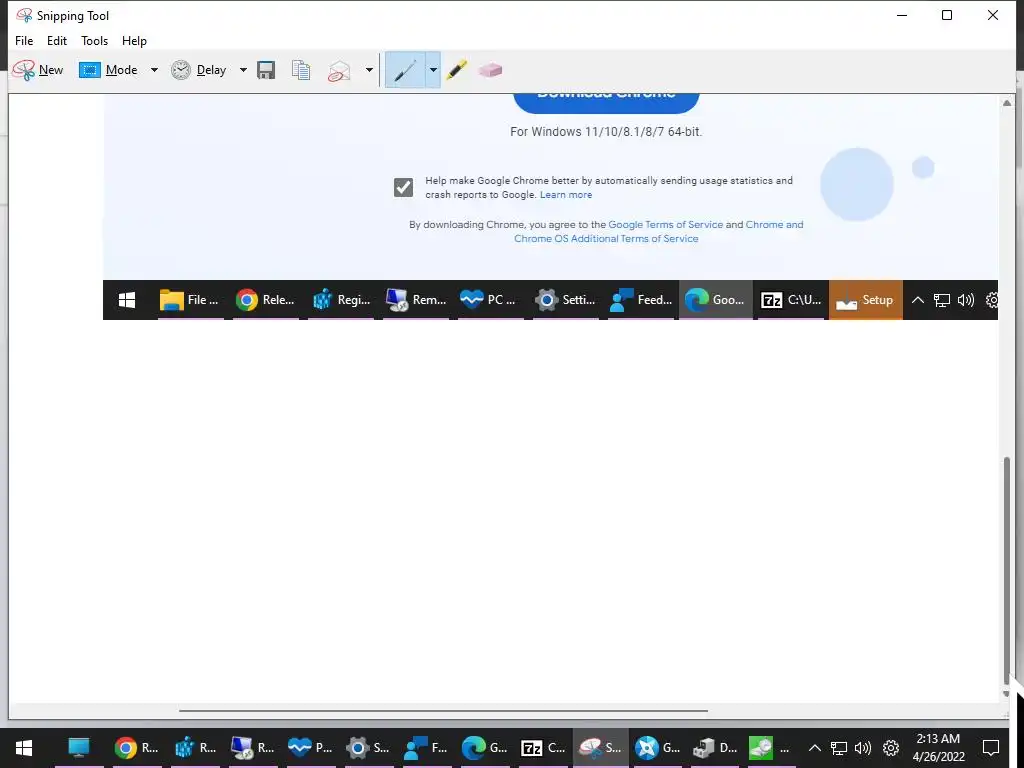Click the captured Chrome 'Rele...' taskbar item
1024x768 pixels.
tap(265, 300)
